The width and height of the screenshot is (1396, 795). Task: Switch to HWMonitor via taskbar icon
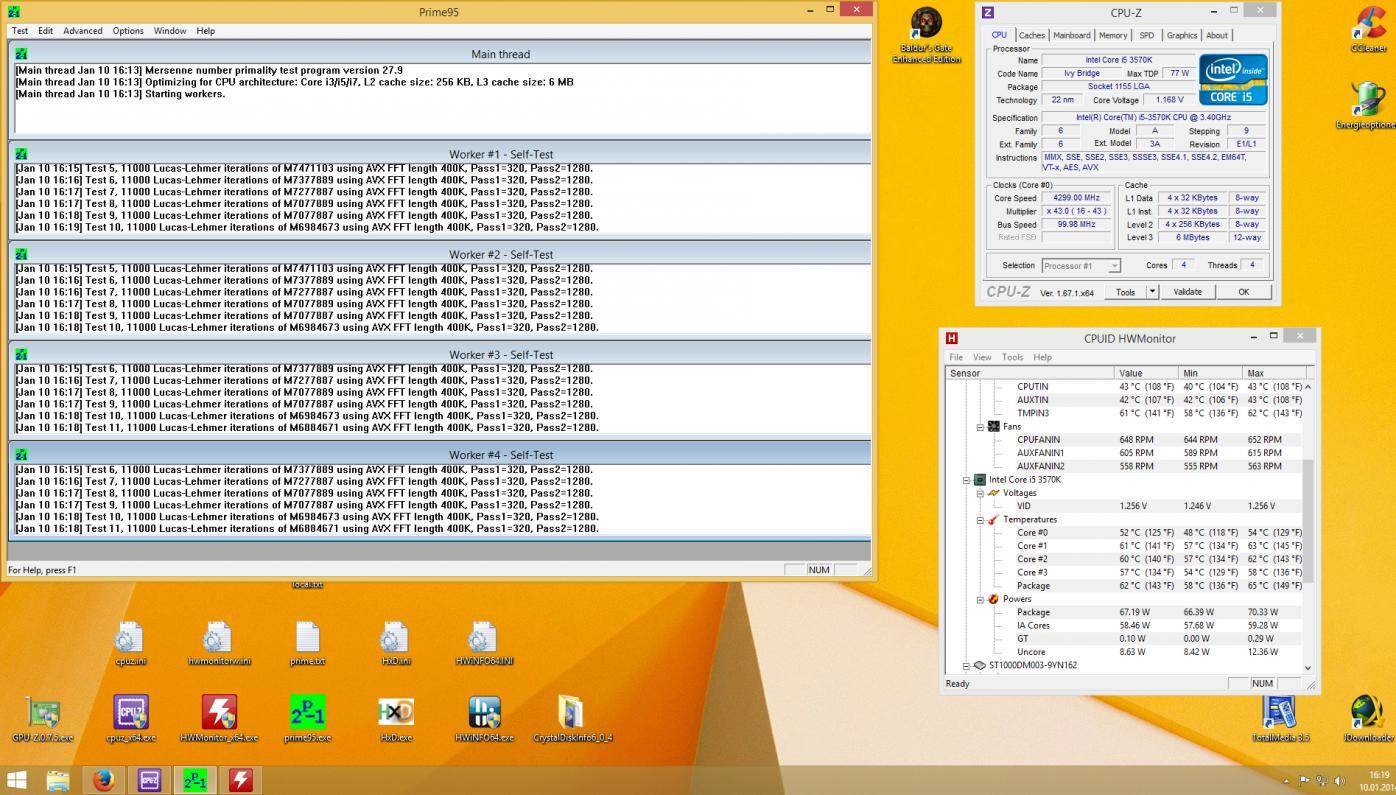coord(241,780)
